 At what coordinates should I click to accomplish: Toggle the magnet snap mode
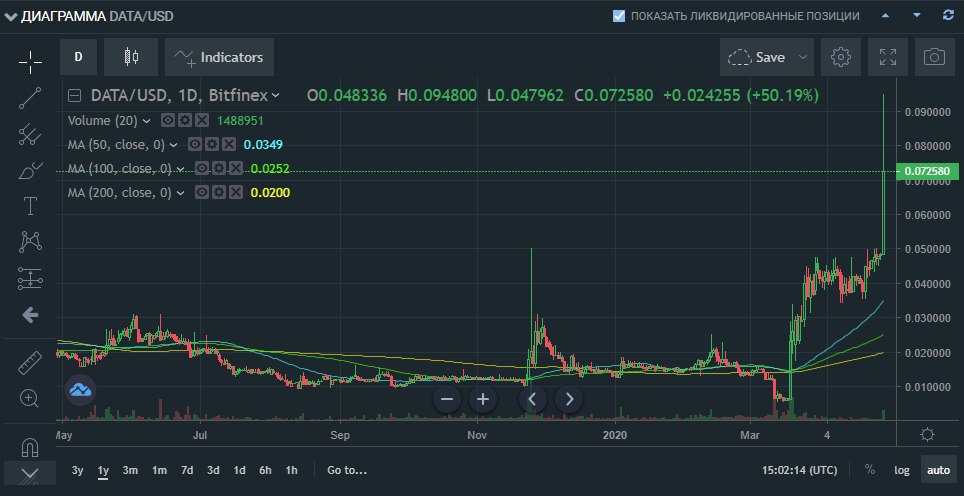click(x=30, y=446)
